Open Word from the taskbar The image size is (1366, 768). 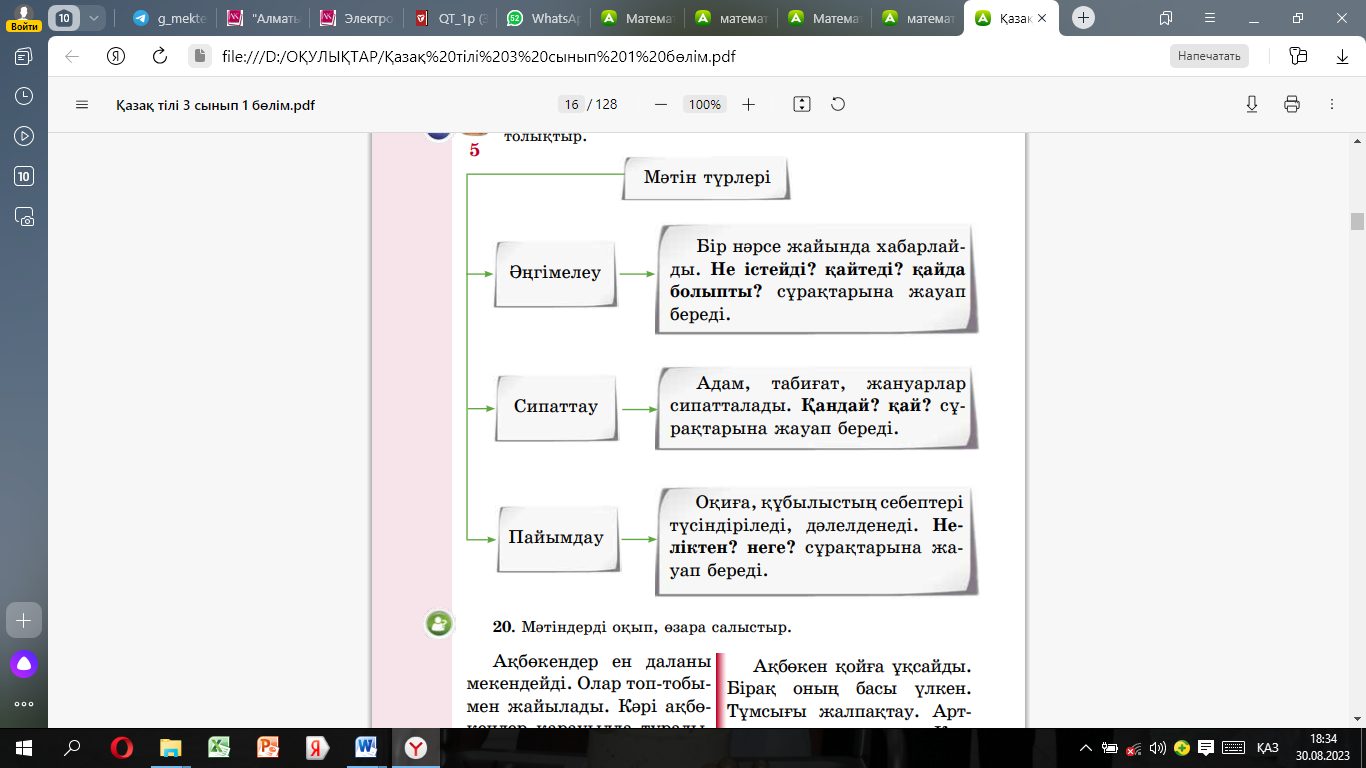[x=365, y=747]
